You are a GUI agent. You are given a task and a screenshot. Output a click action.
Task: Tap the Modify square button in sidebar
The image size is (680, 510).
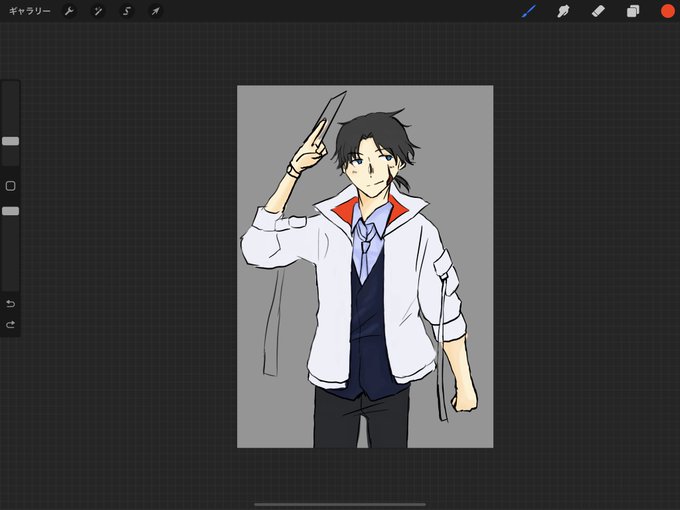(10, 186)
